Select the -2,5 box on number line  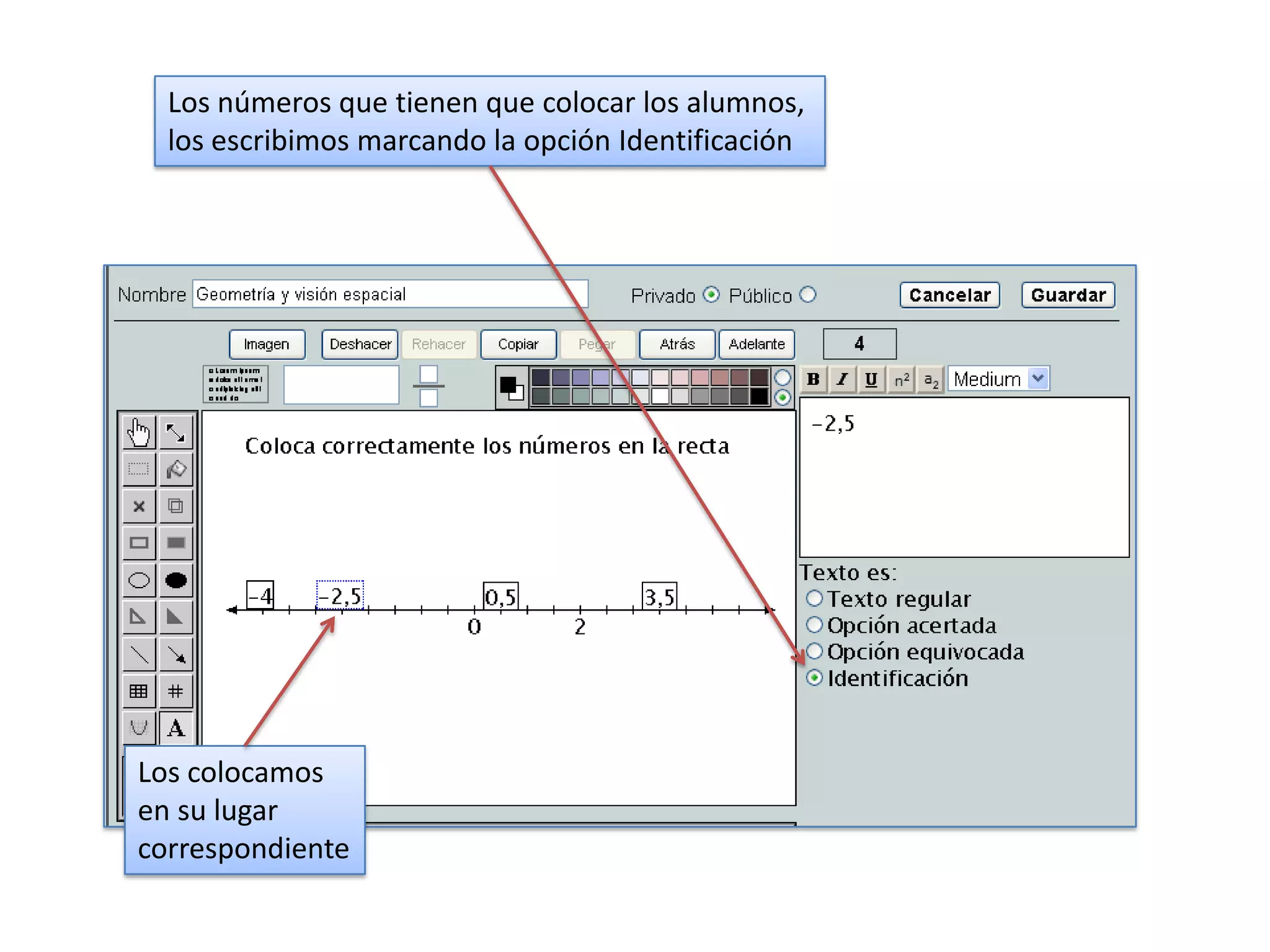pos(340,596)
